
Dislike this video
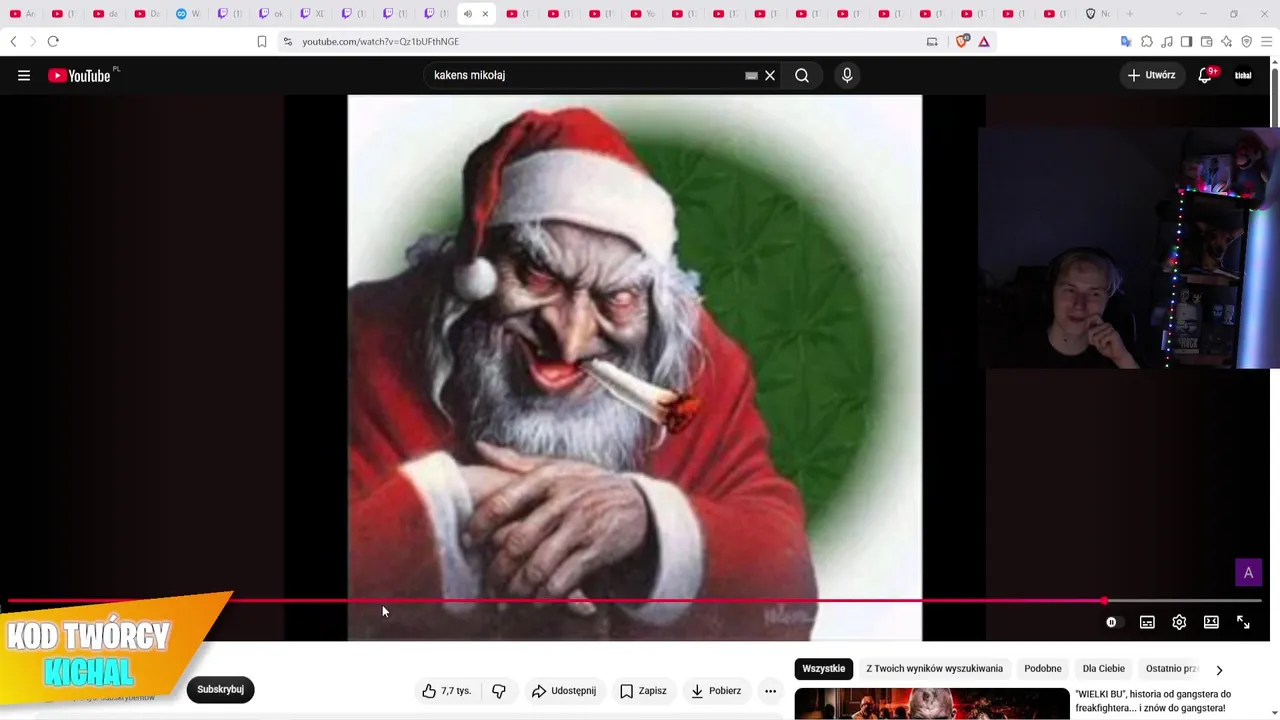click(x=499, y=691)
